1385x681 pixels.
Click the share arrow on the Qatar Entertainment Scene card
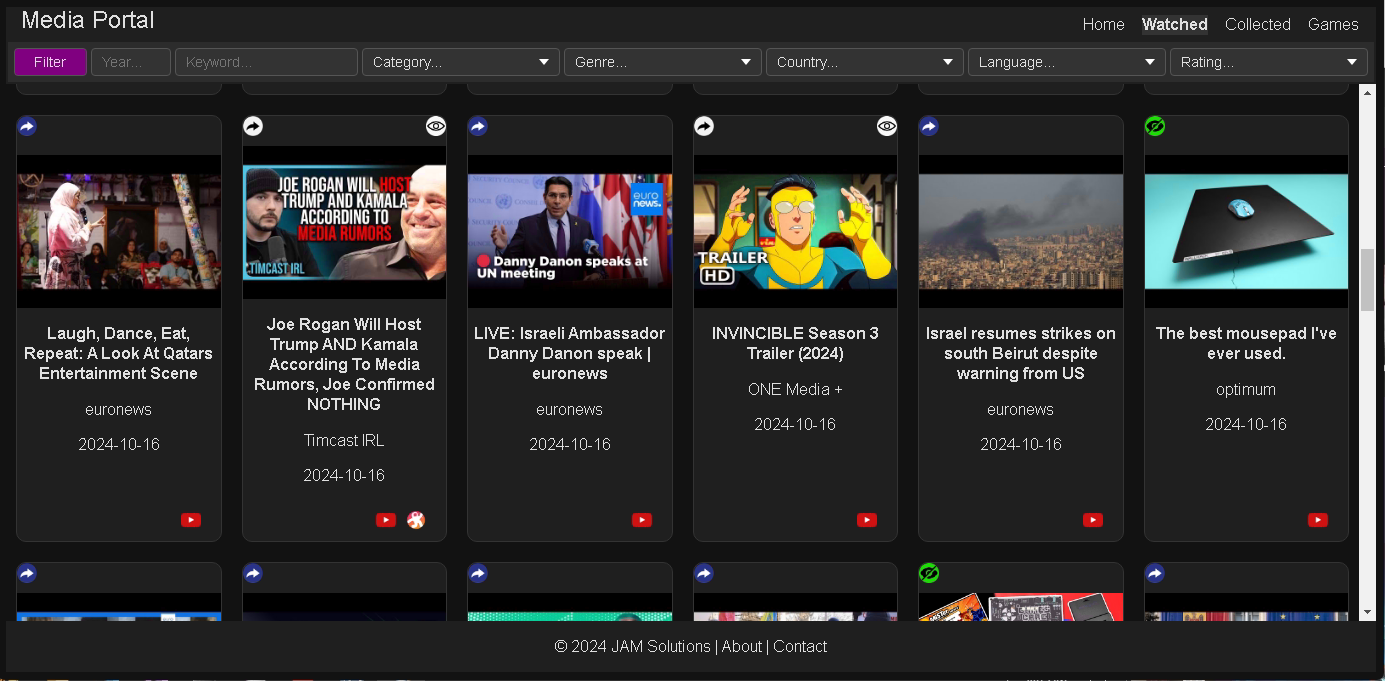(x=27, y=126)
